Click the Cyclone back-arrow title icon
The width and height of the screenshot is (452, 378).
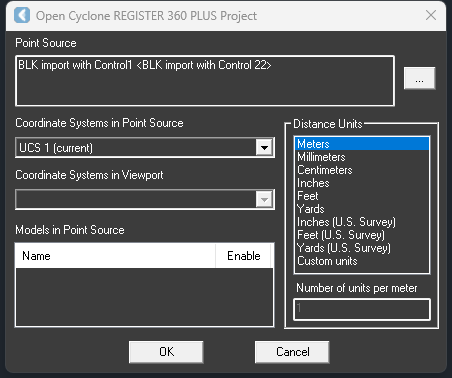[x=22, y=15]
